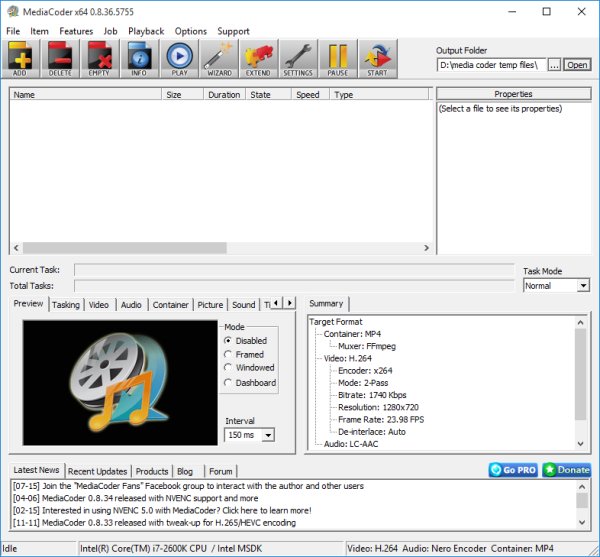600x557 pixels.
Task: Click the Properties panel header button
Action: click(514, 94)
